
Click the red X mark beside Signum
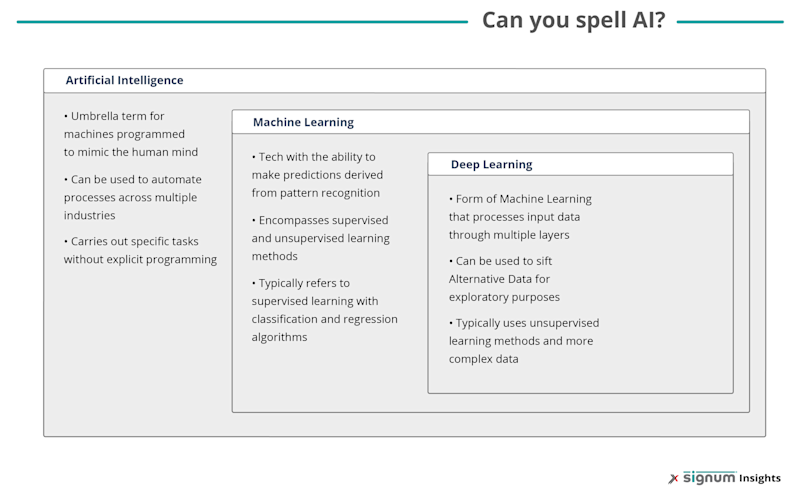[x=673, y=479]
